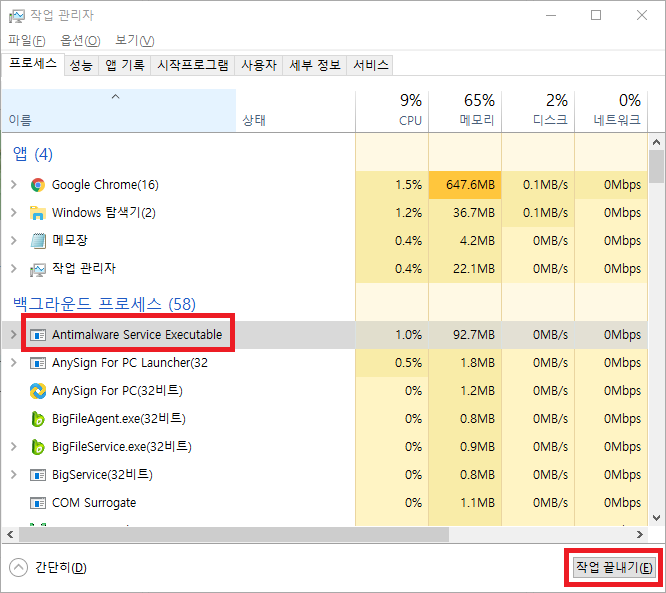This screenshot has height=593, width=666.
Task: Open the 보기(V) menu
Action: click(x=135, y=40)
